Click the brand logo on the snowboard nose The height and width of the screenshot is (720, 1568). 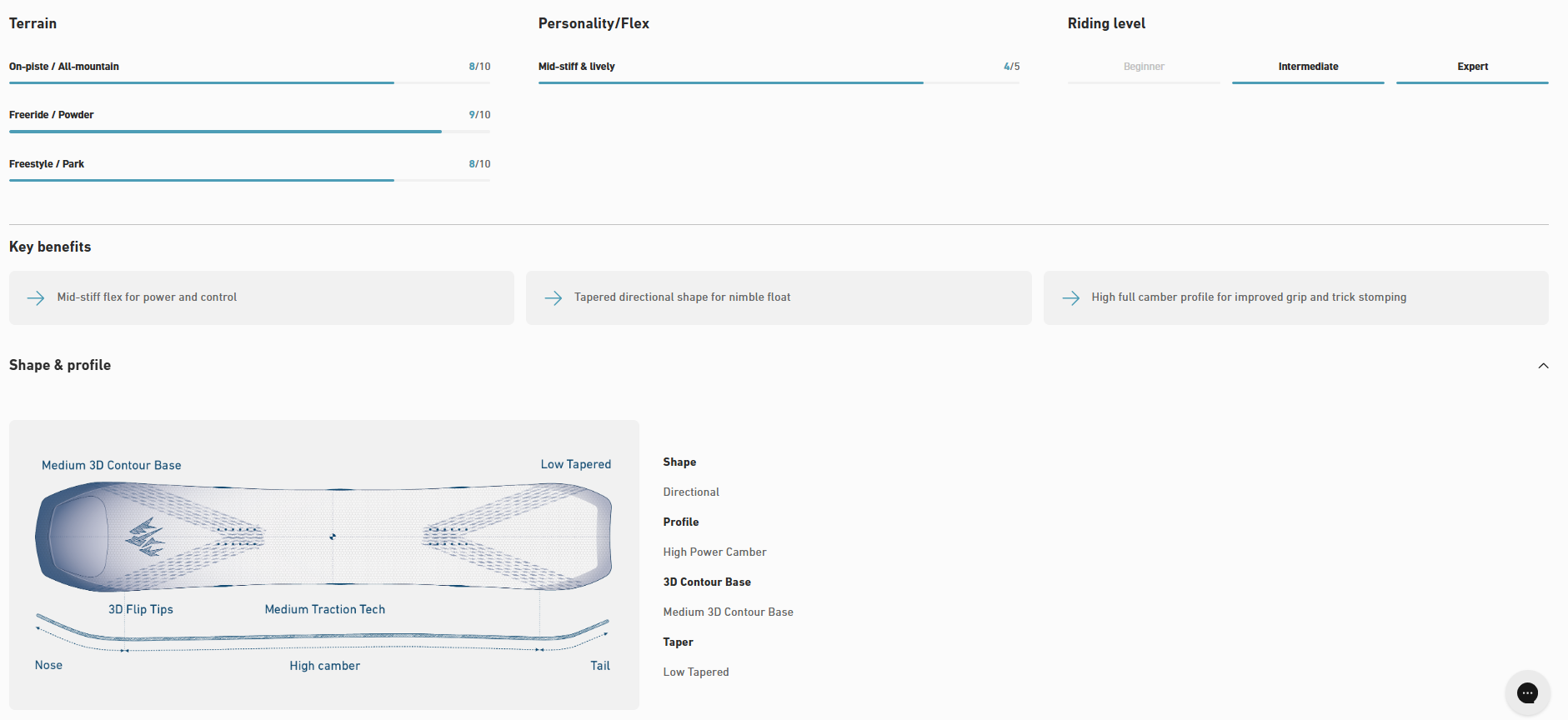click(x=145, y=537)
